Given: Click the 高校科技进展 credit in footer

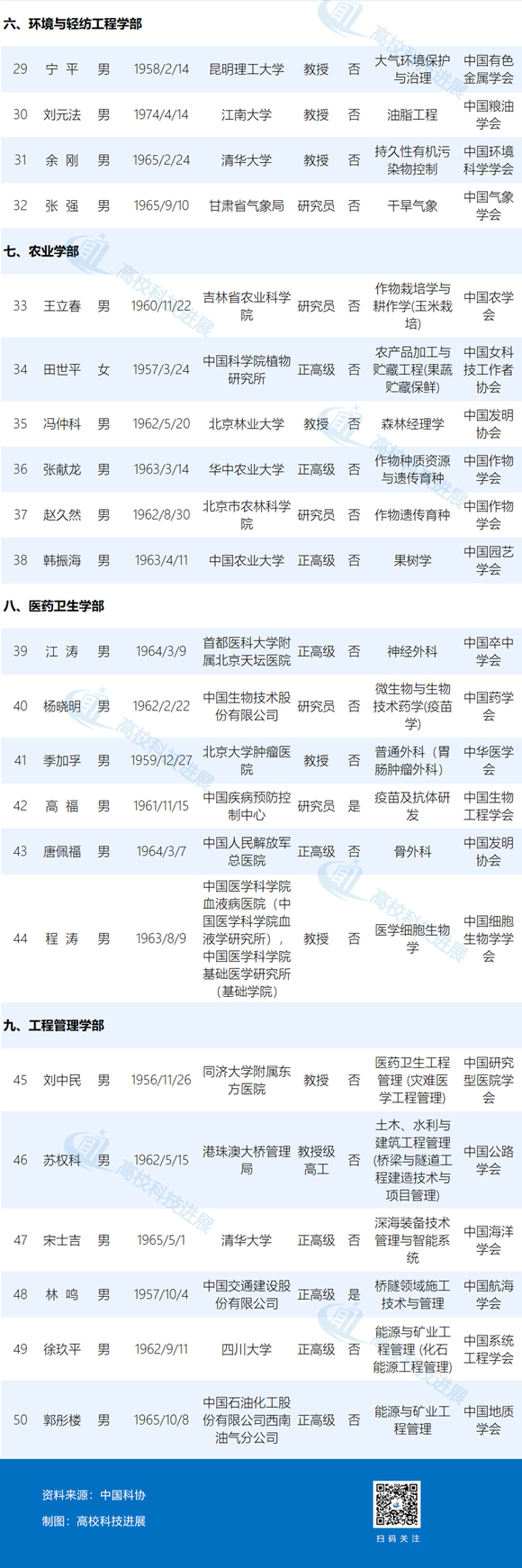Looking at the screenshot, I should coord(111,1521).
